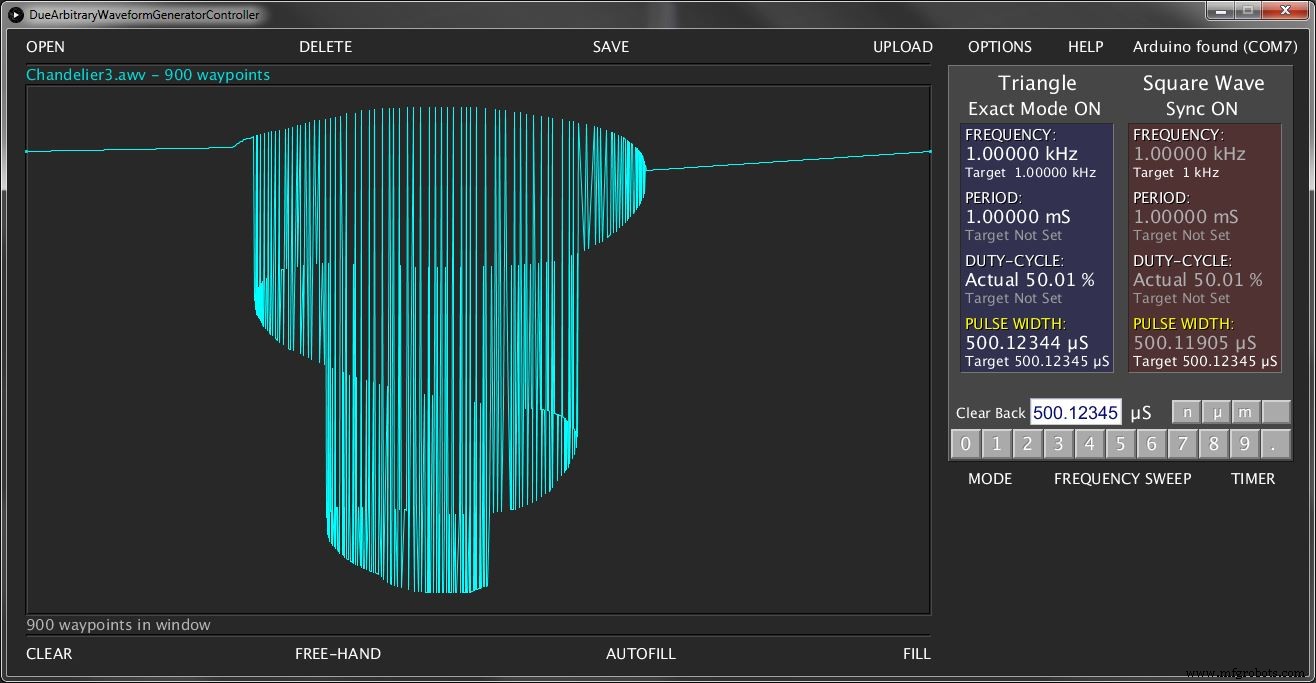The image size is (1316, 683).
Task: Open the HELP menu
Action: point(1085,46)
